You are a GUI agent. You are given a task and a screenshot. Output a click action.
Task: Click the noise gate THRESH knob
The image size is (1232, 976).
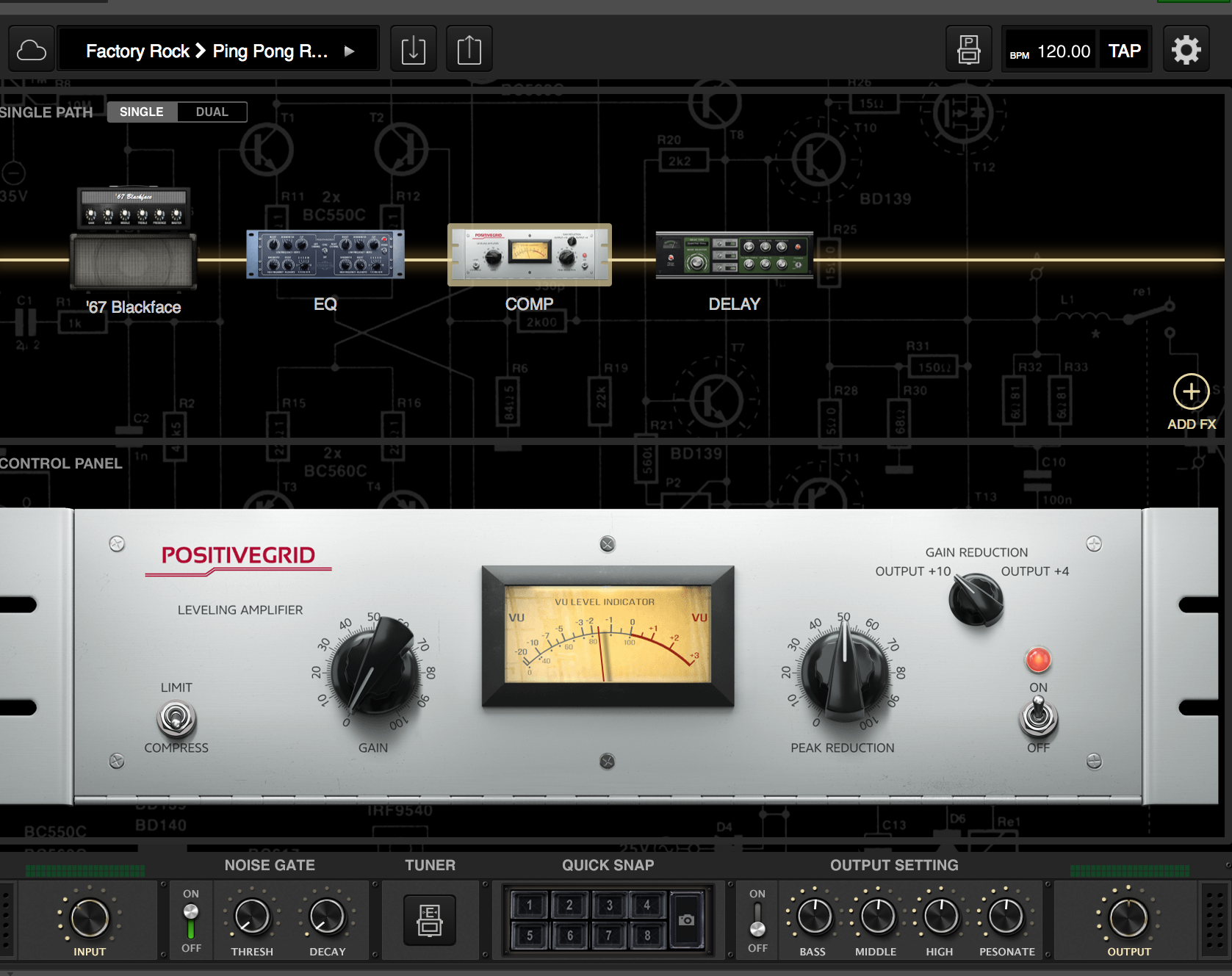252,917
